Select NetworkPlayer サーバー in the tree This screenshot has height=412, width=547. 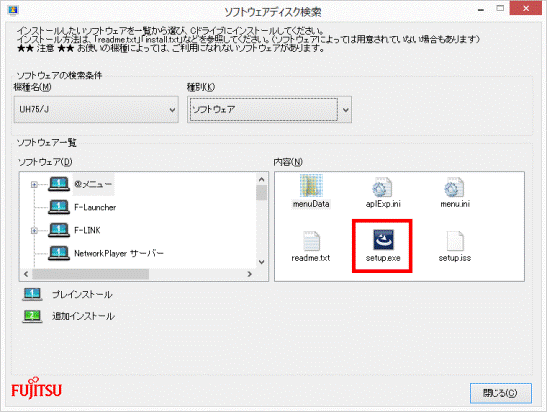pyautogui.click(x=119, y=253)
